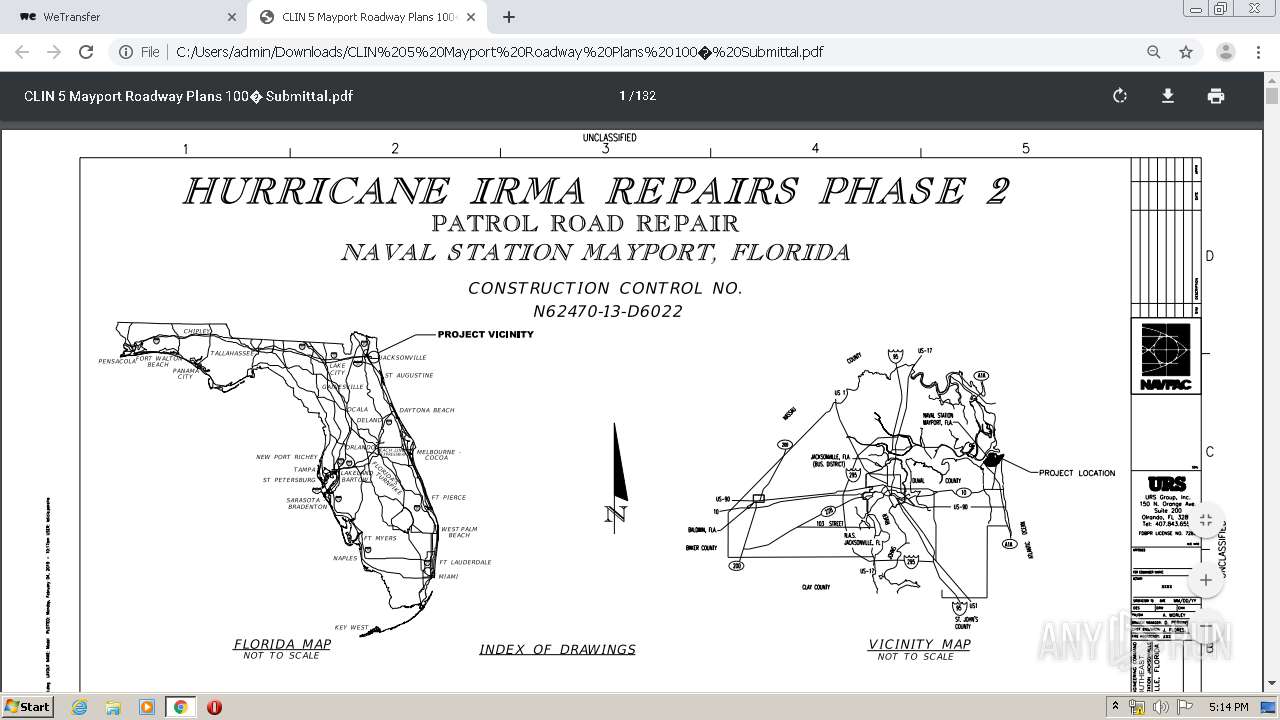The width and height of the screenshot is (1280, 720).
Task: Restore down the Chrome window
Action: click(1220, 9)
